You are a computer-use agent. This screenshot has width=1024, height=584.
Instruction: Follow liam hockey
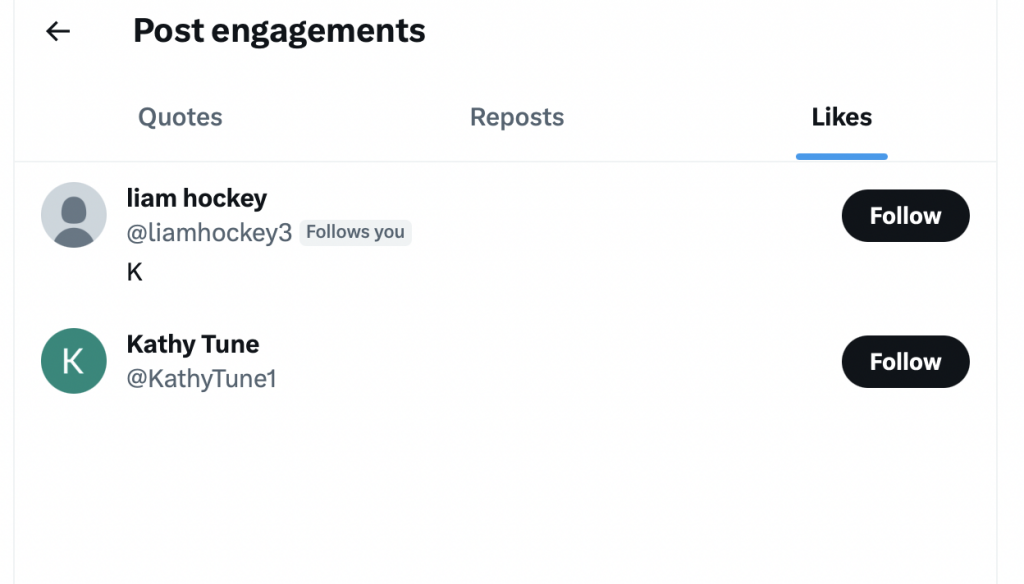[905, 216]
